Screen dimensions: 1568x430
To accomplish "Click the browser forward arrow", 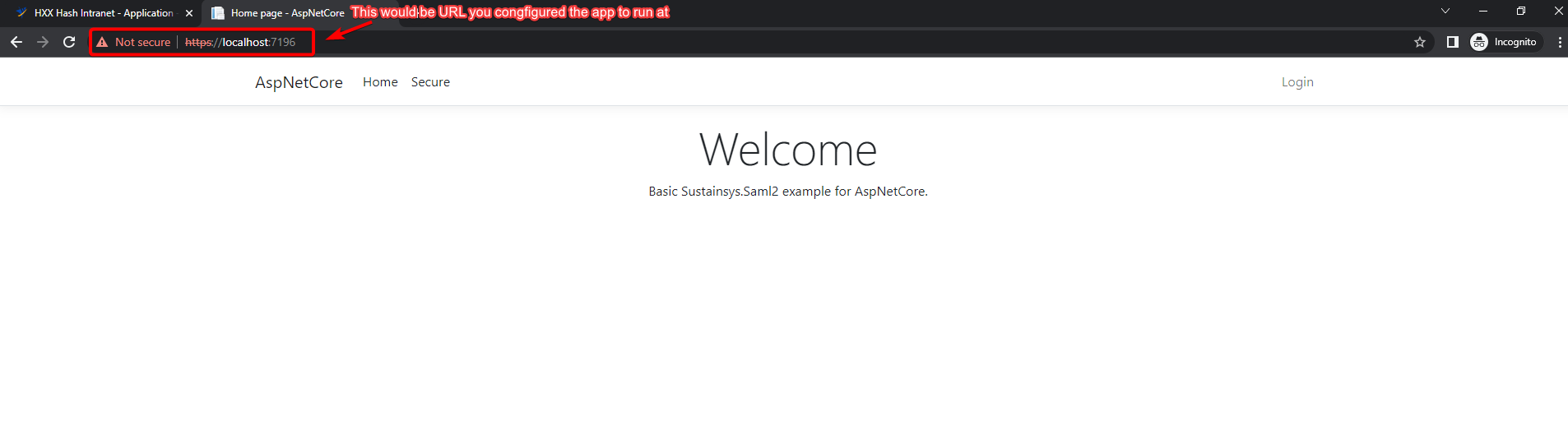I will click(43, 42).
